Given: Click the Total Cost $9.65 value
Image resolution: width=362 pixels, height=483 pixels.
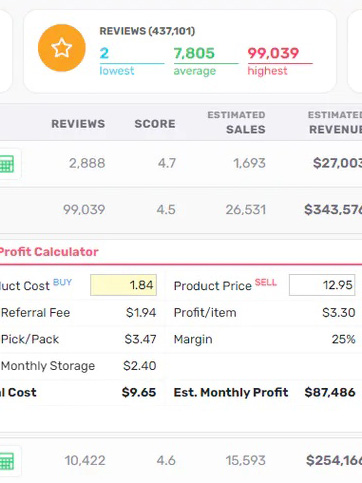Looking at the screenshot, I should 139,392.
